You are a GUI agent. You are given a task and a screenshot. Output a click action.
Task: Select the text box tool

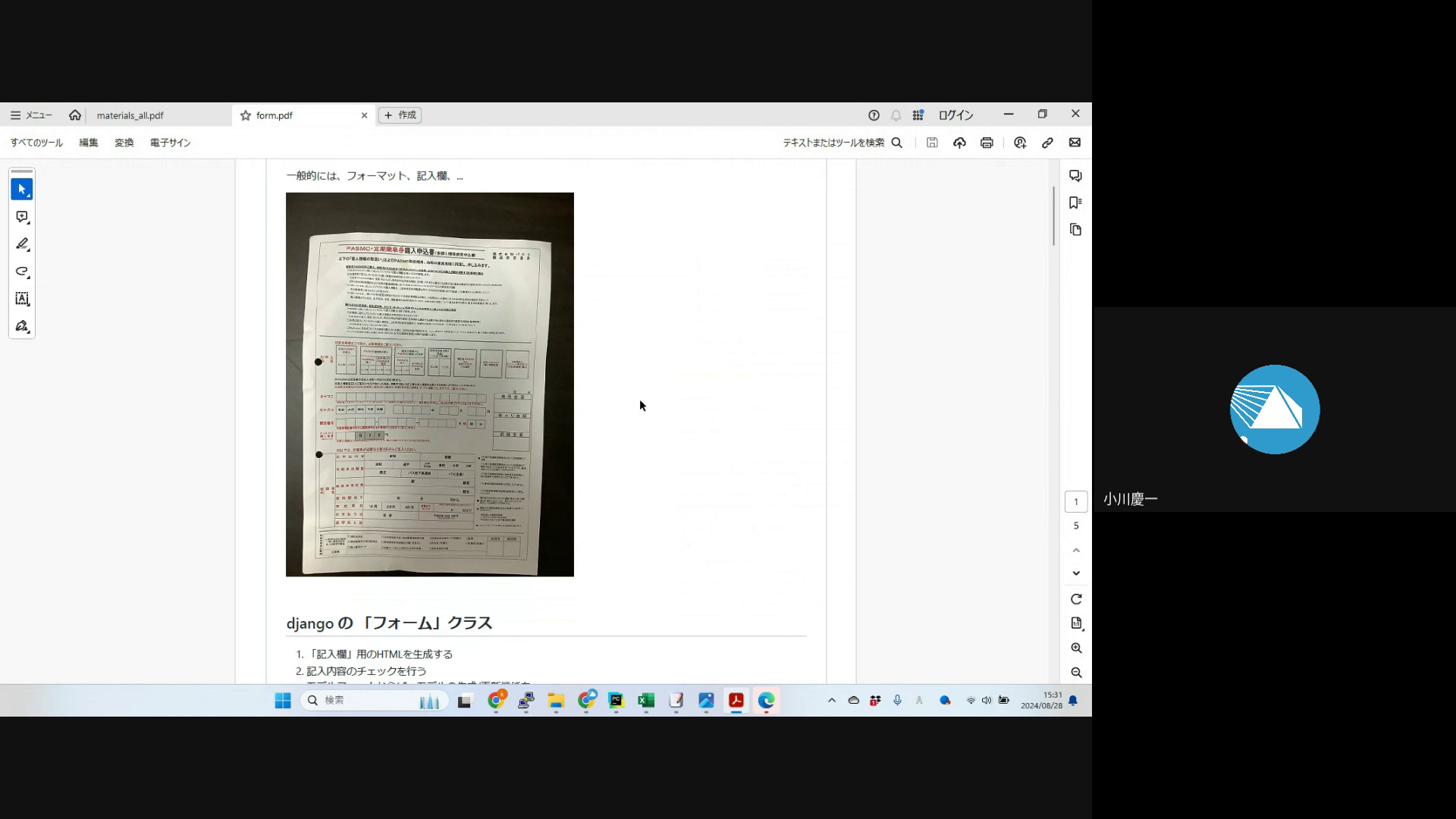pyautogui.click(x=22, y=299)
